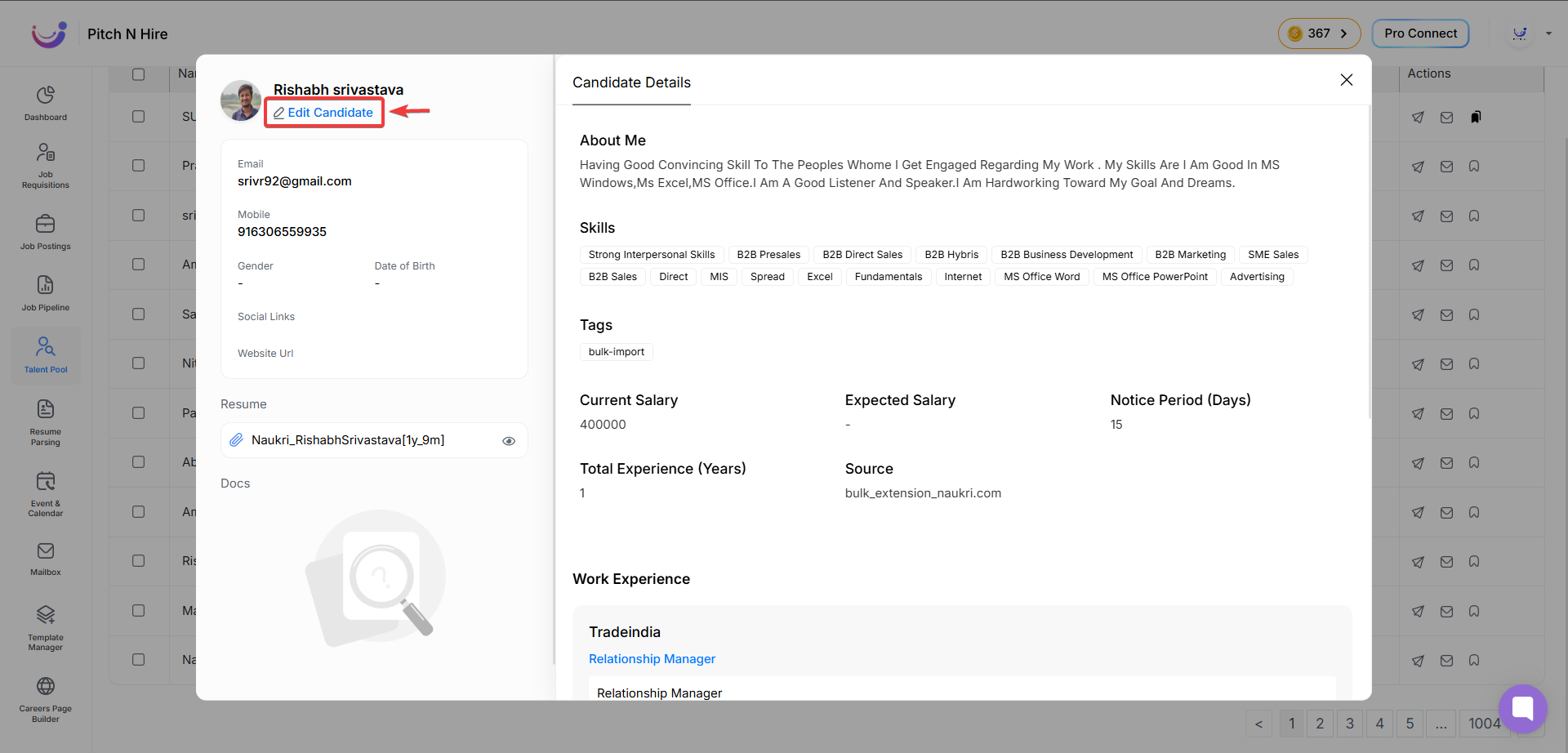Open the user profile avatar menu
This screenshot has width=1568, height=753.
coord(1520,33)
